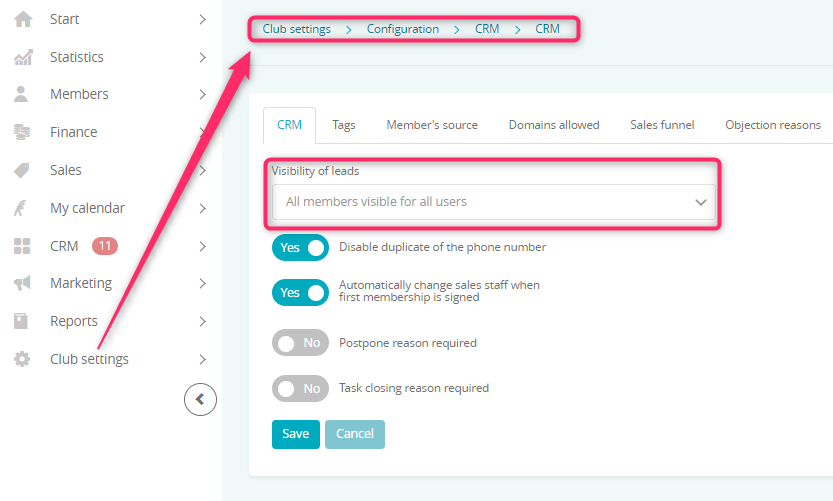
Task: Collapse the sidebar with the round arrow button
Action: coord(200,400)
